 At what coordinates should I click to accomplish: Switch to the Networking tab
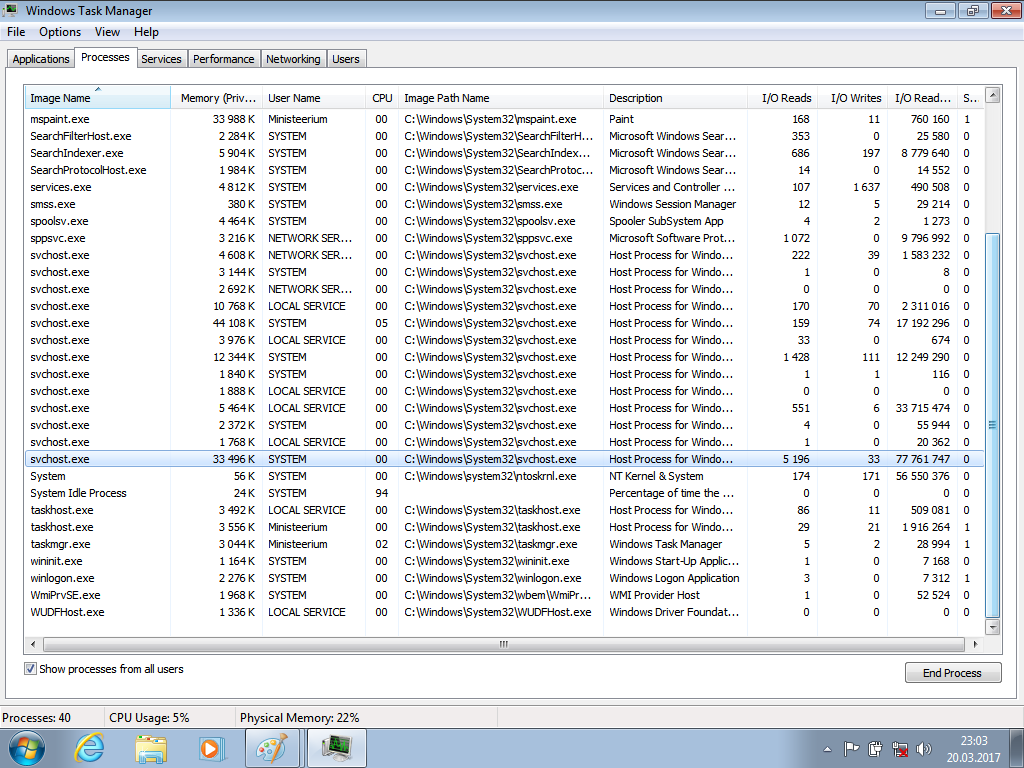[x=293, y=59]
